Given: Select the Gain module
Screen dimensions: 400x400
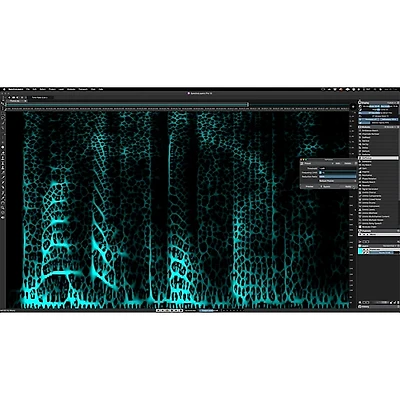Looking at the screenshot, I should [379, 168].
